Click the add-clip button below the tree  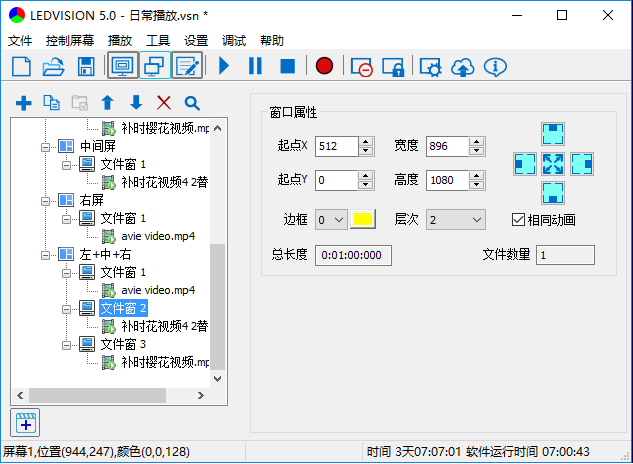[24, 422]
